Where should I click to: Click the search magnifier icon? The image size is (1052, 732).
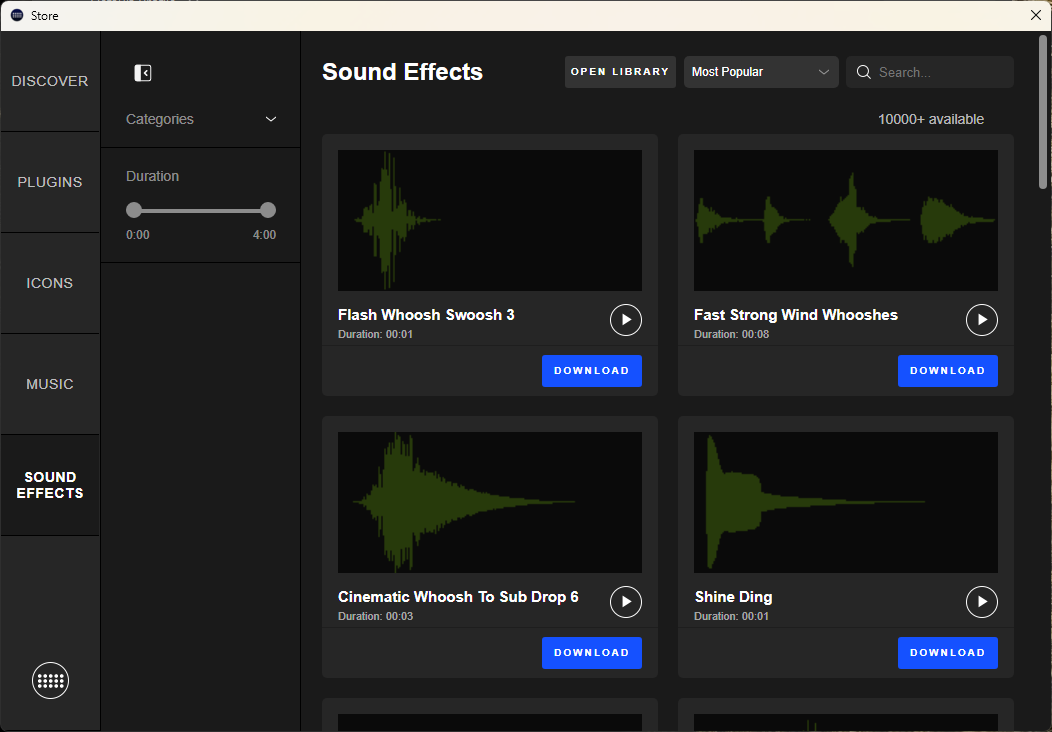[864, 72]
